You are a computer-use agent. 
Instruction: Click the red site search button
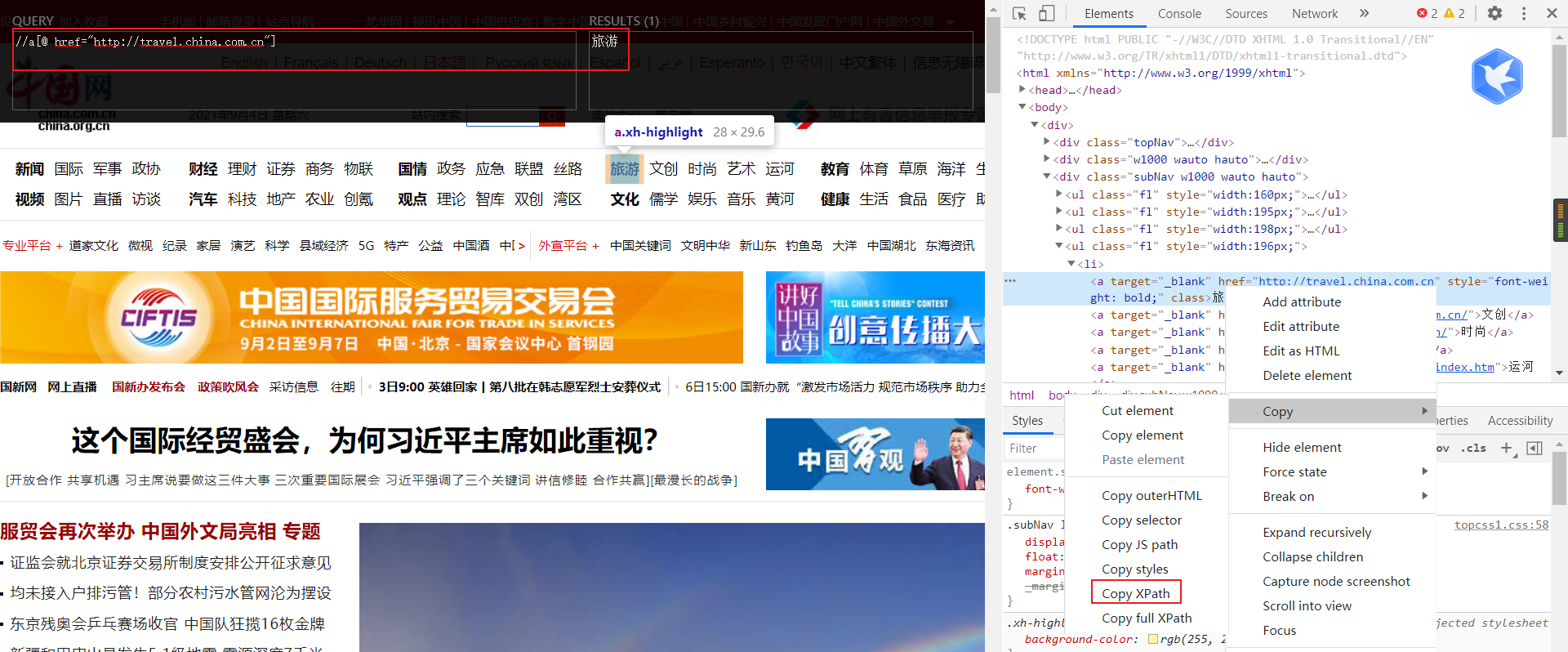[x=553, y=117]
